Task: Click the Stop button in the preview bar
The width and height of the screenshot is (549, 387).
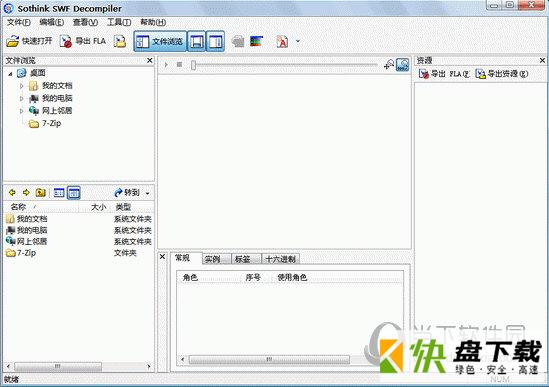Action: tap(179, 65)
